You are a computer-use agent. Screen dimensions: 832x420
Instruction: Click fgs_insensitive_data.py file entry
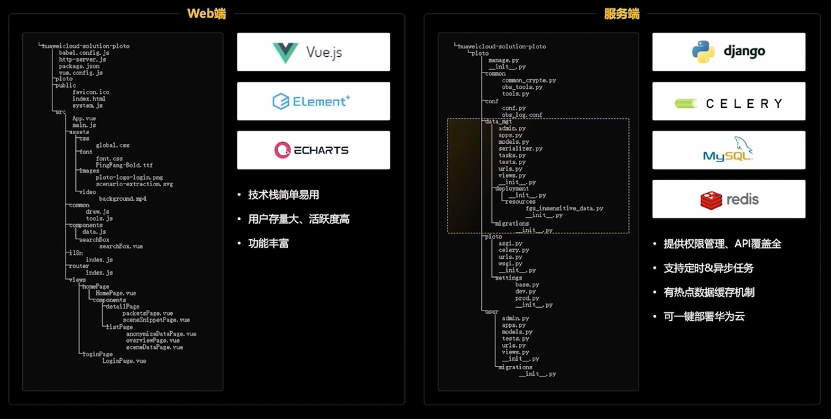[565, 208]
